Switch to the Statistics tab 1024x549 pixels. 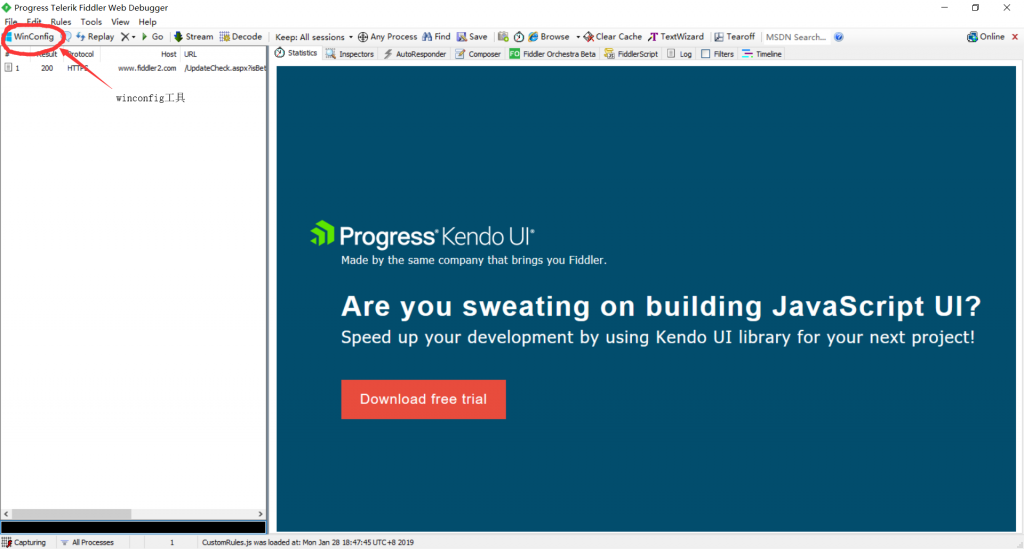click(x=296, y=54)
